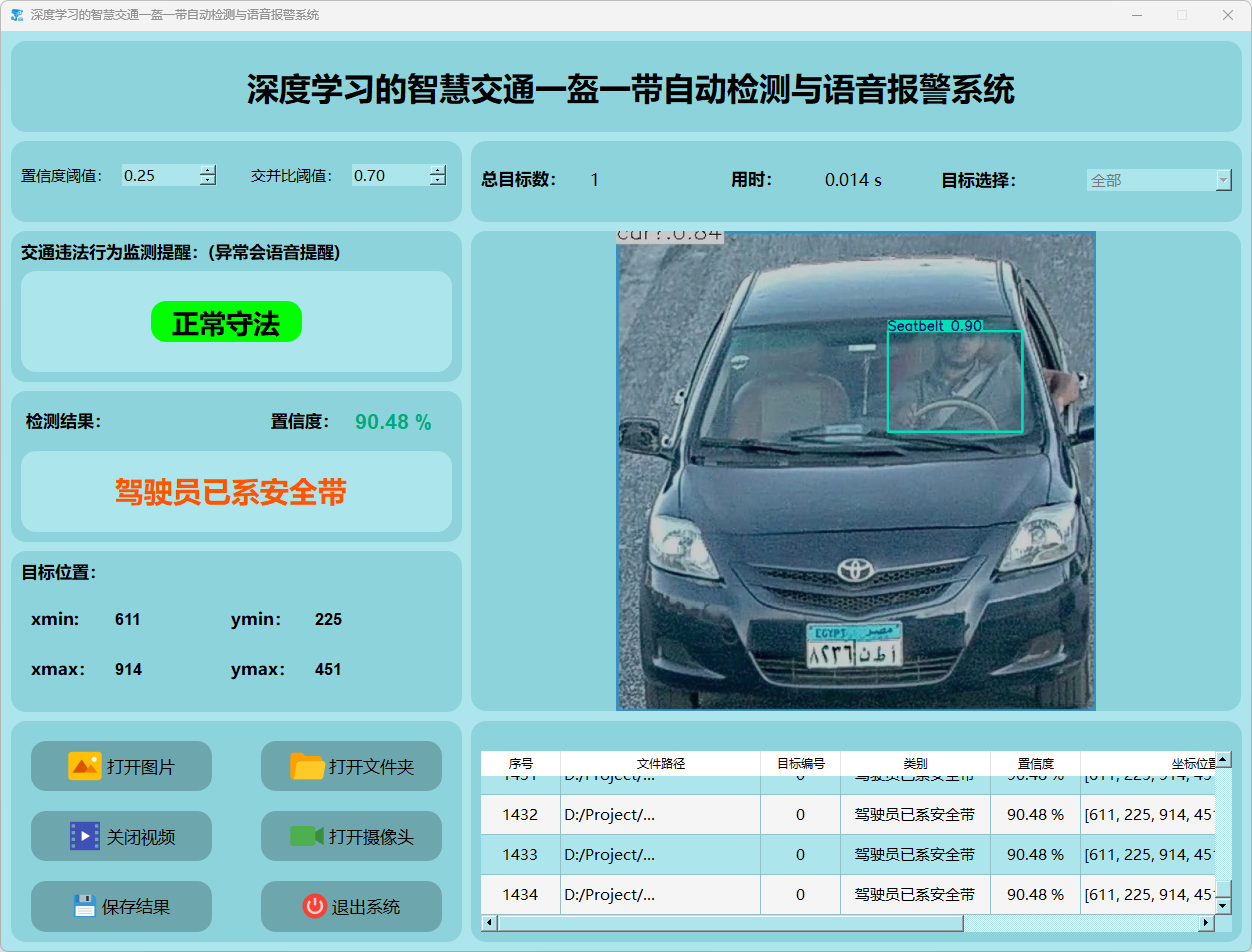The height and width of the screenshot is (952, 1252).
Task: Click the 序号 column header
Action: tap(521, 763)
